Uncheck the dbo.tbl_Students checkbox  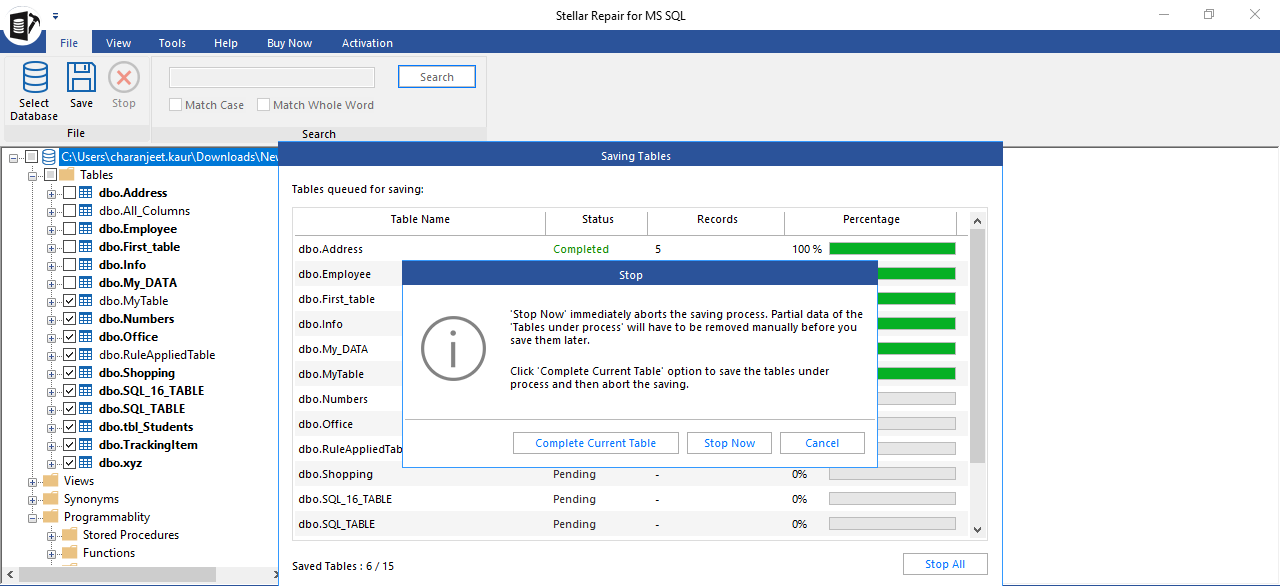coord(69,427)
